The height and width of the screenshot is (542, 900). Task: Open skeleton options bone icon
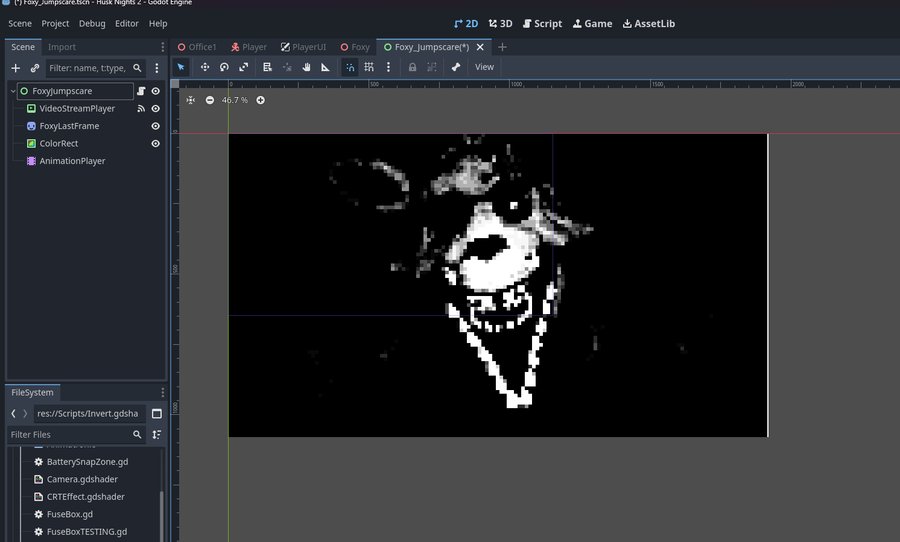pos(456,67)
